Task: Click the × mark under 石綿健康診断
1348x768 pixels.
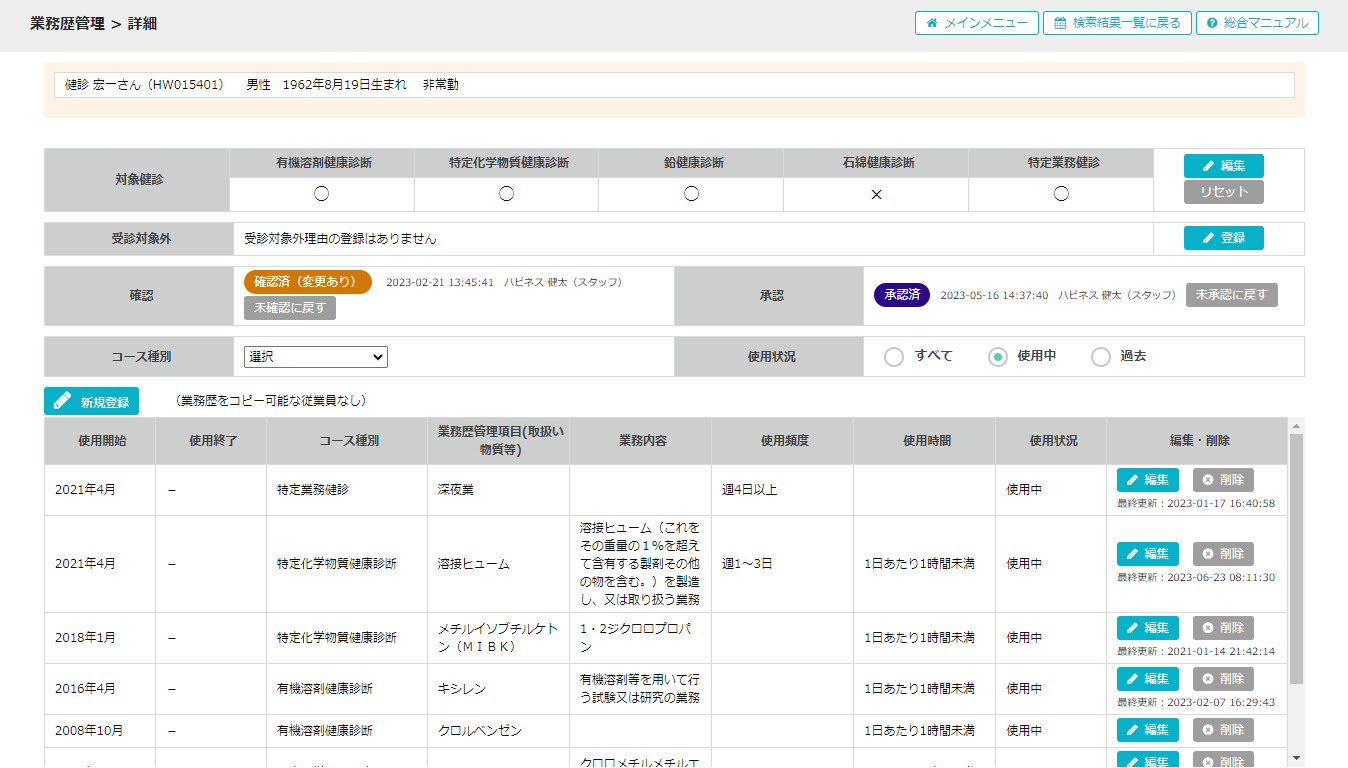Action: 876,194
